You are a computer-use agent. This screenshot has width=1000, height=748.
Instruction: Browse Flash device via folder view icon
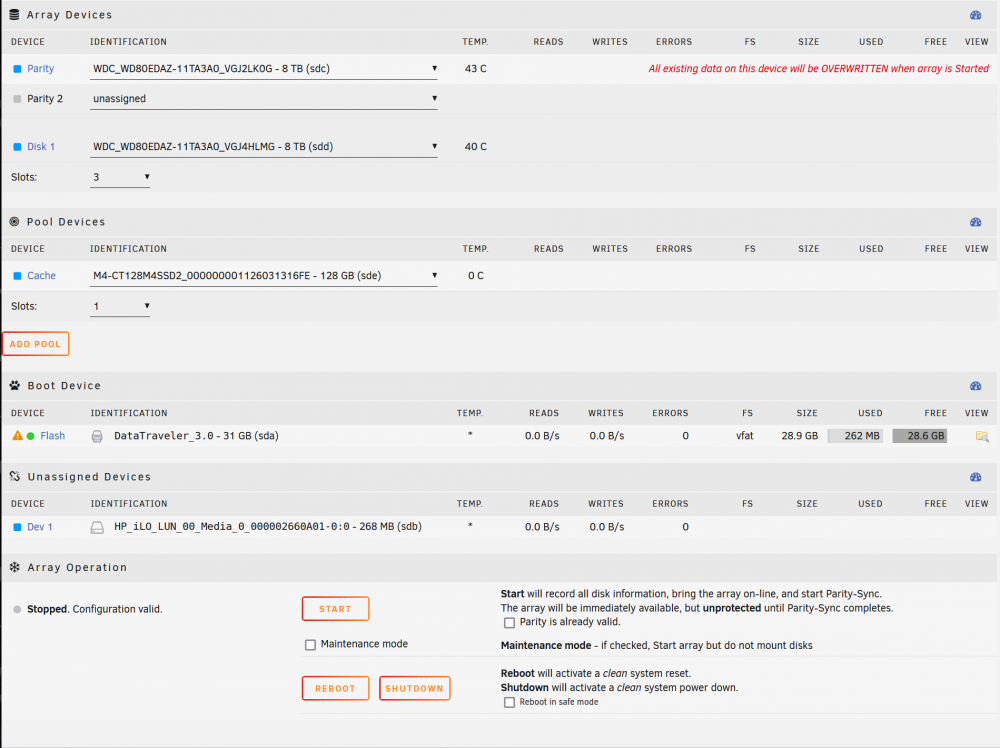point(982,436)
